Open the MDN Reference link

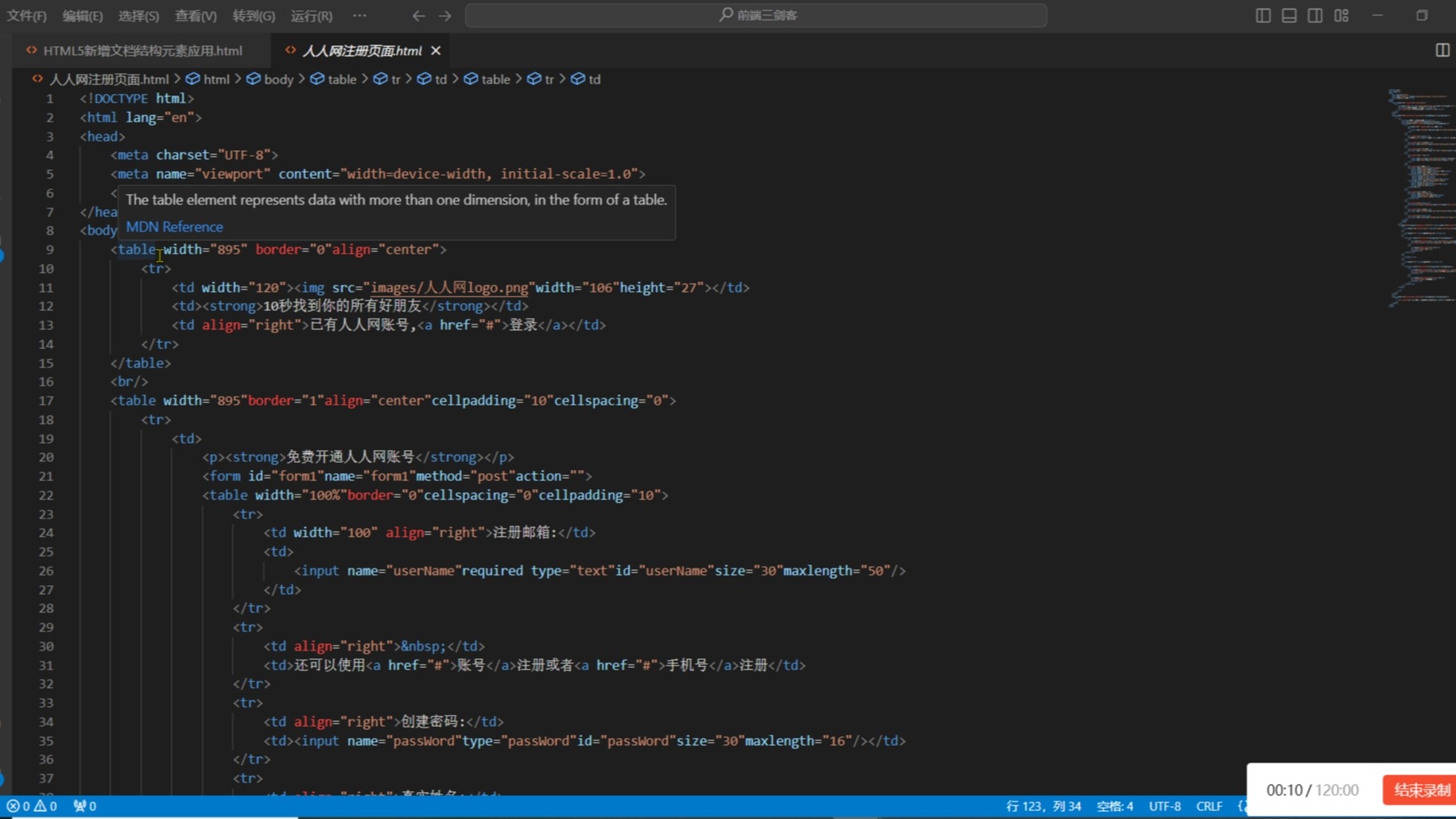(174, 227)
